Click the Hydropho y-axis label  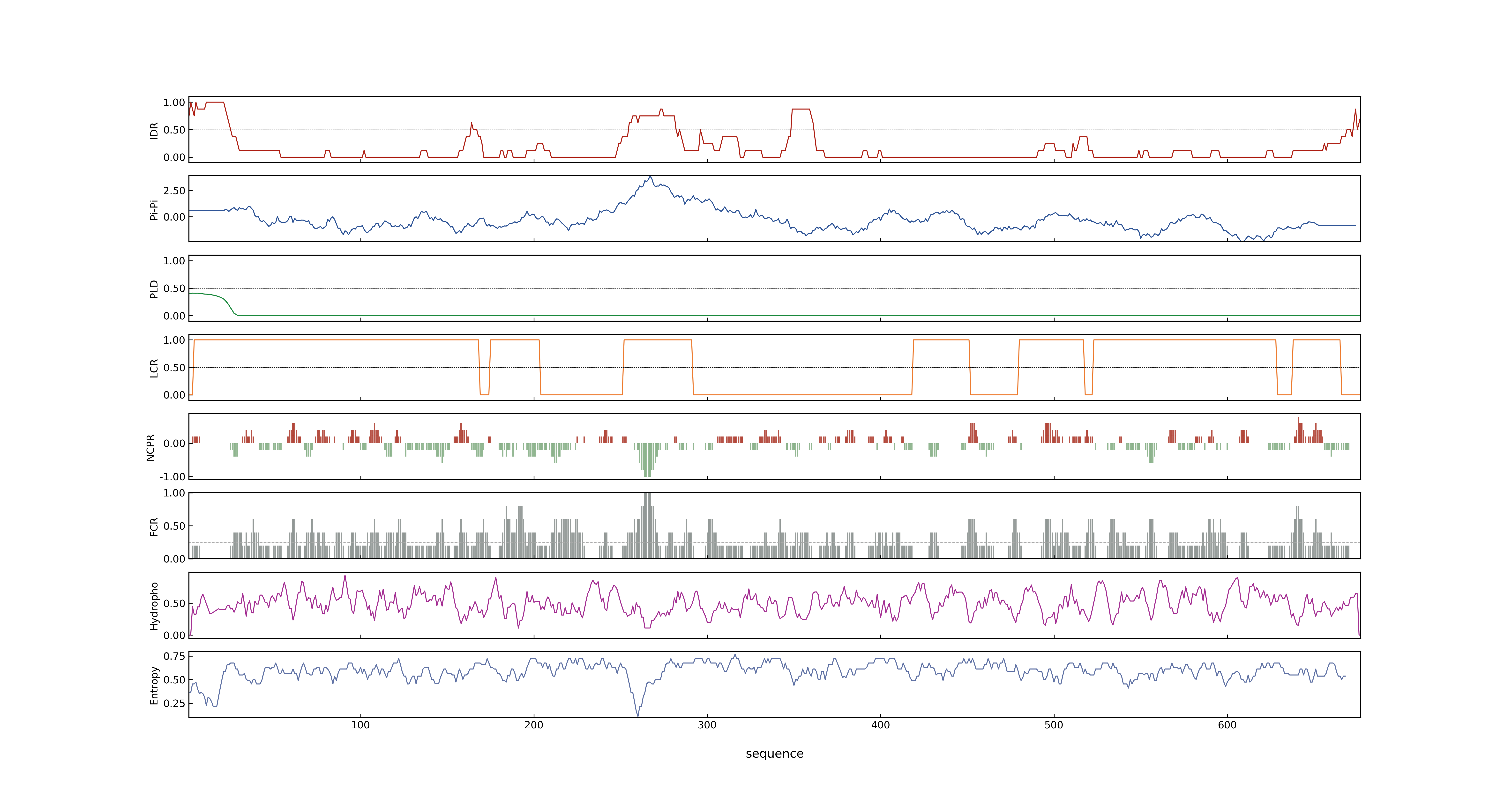154,606
